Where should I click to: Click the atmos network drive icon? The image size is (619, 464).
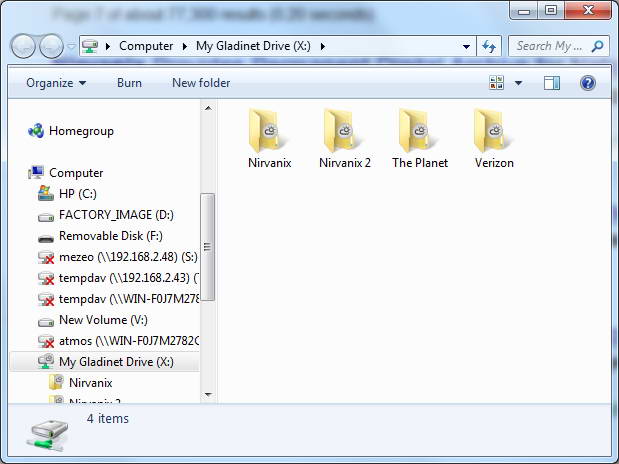46,341
